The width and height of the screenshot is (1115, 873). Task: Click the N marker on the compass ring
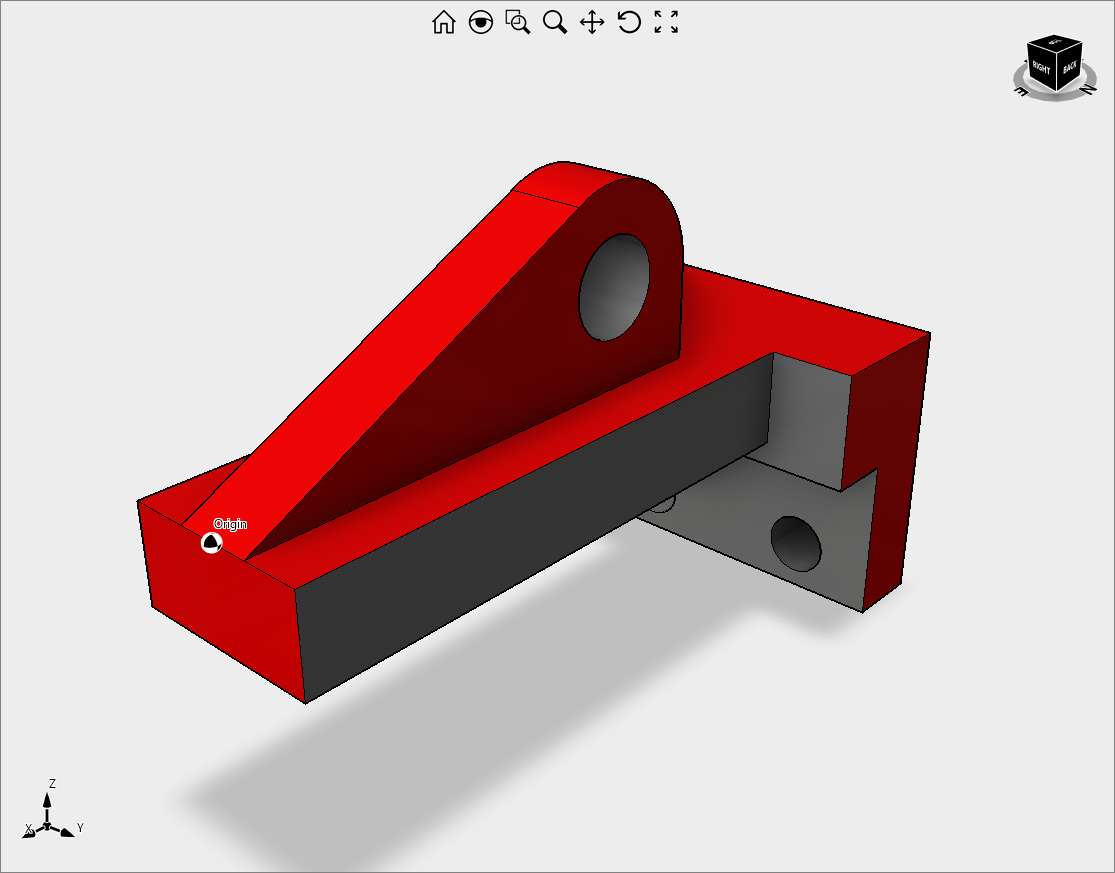[x=1086, y=89]
